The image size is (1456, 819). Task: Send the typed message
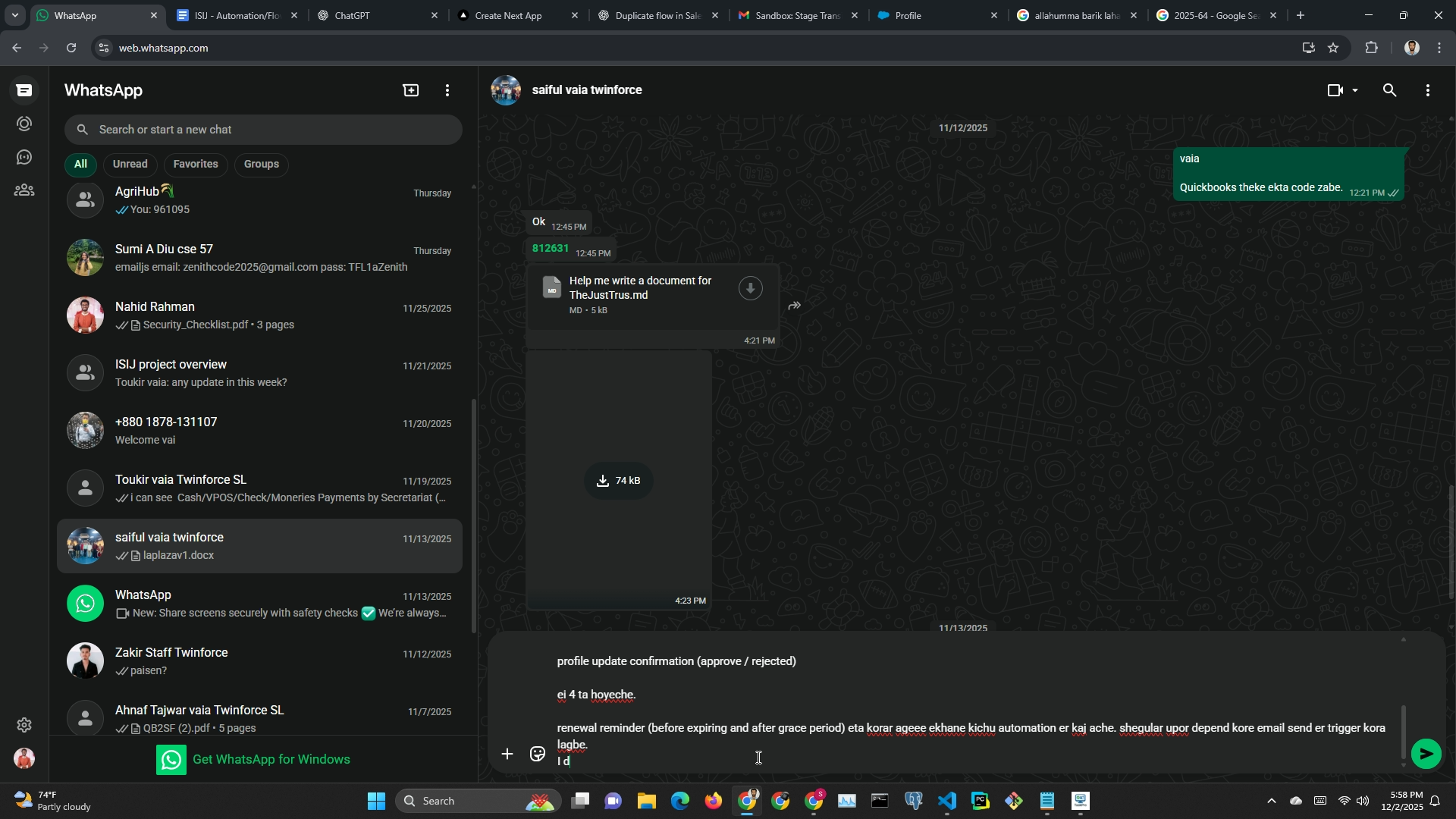click(x=1426, y=754)
